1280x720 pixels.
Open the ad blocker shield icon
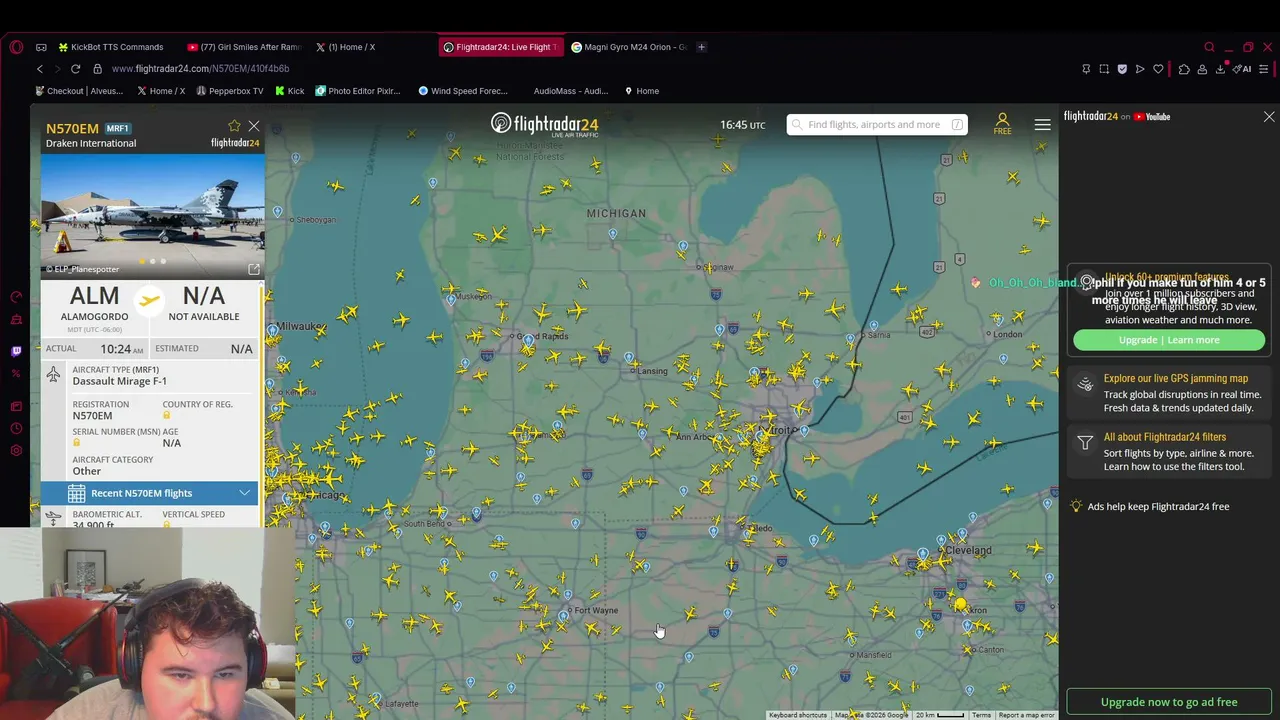1122,69
